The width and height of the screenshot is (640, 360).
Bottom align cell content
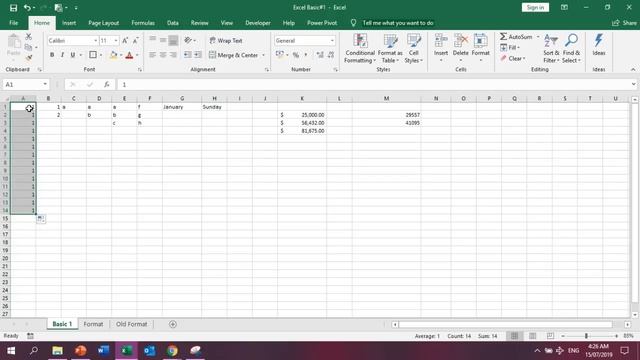173,40
